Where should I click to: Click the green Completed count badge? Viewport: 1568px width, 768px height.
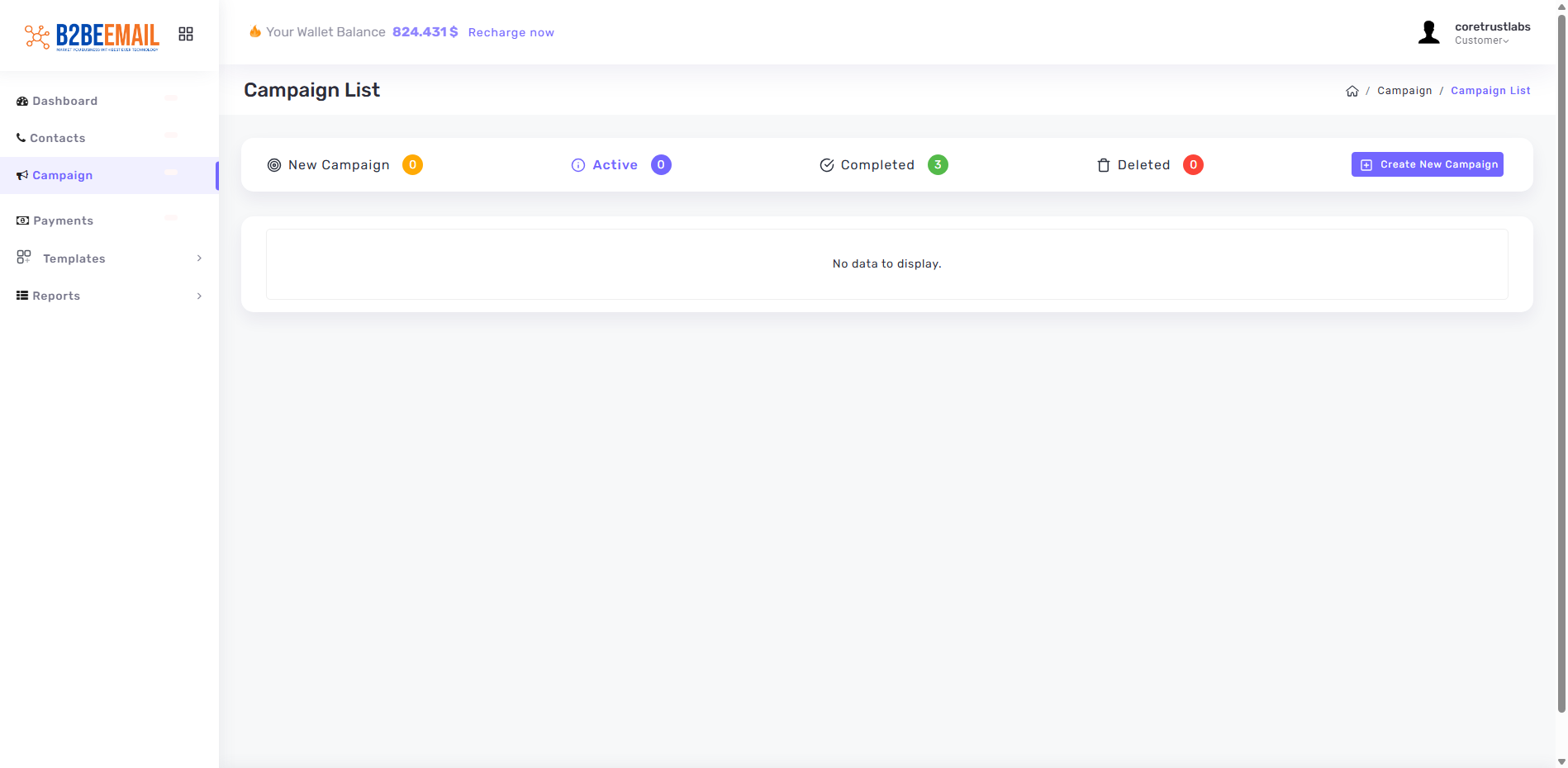coord(938,165)
